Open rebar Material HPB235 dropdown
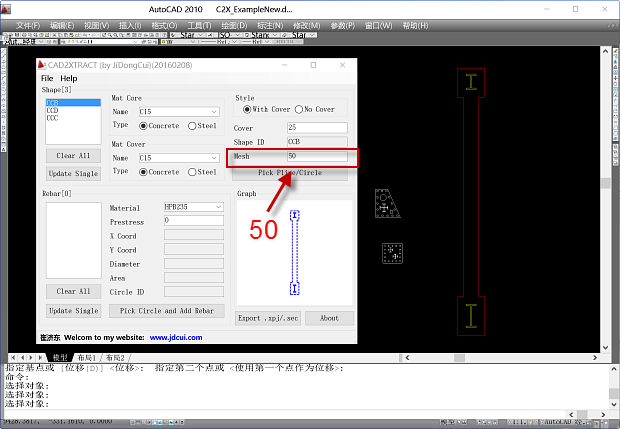This screenshot has width=620, height=429. pos(219,207)
